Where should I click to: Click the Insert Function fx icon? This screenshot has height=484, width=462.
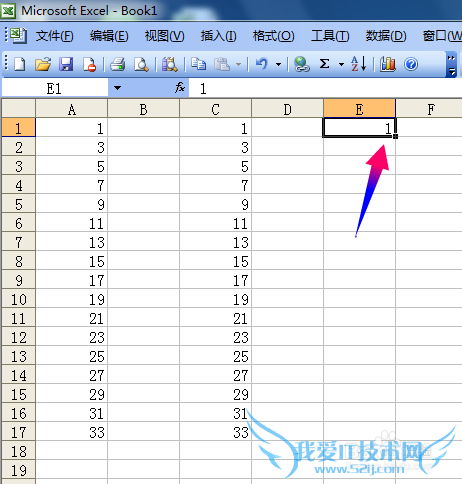coord(180,88)
